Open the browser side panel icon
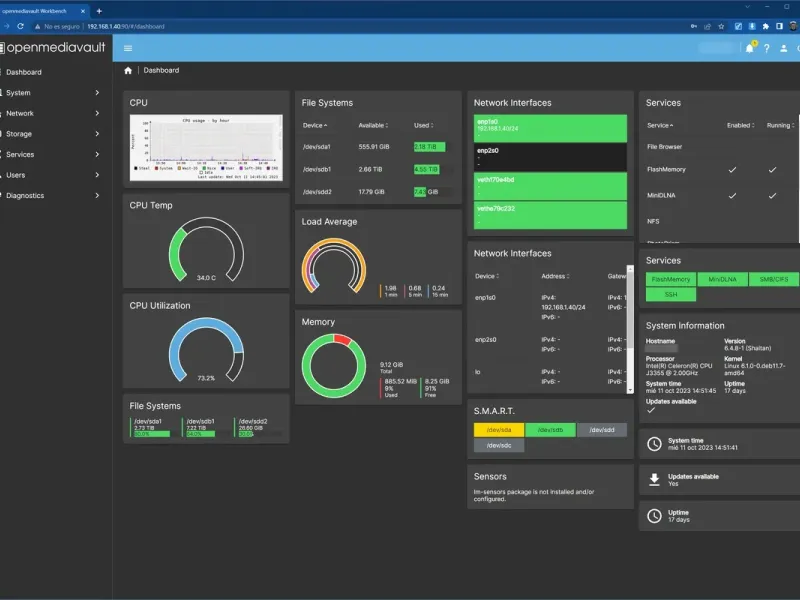The height and width of the screenshot is (600, 800). click(779, 26)
